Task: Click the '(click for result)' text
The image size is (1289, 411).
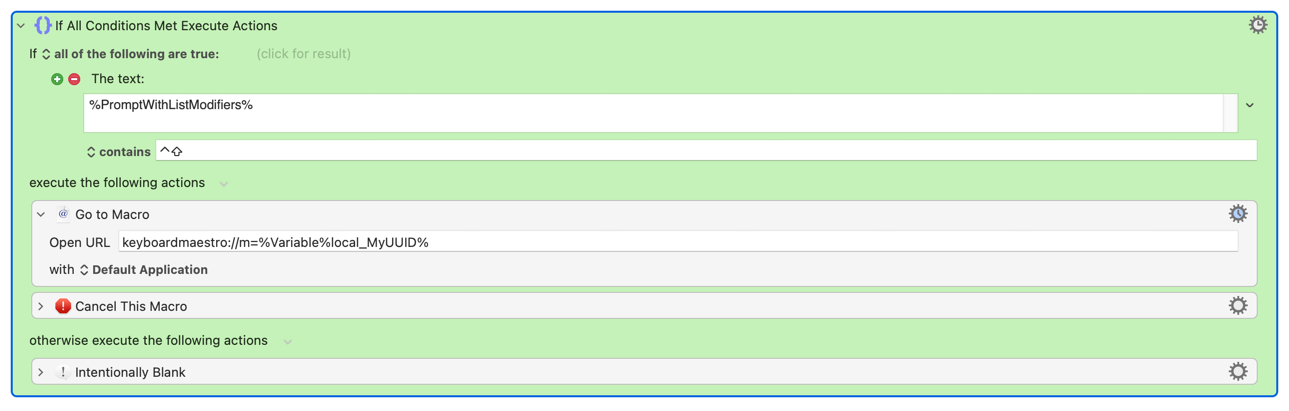Action: coord(304,54)
